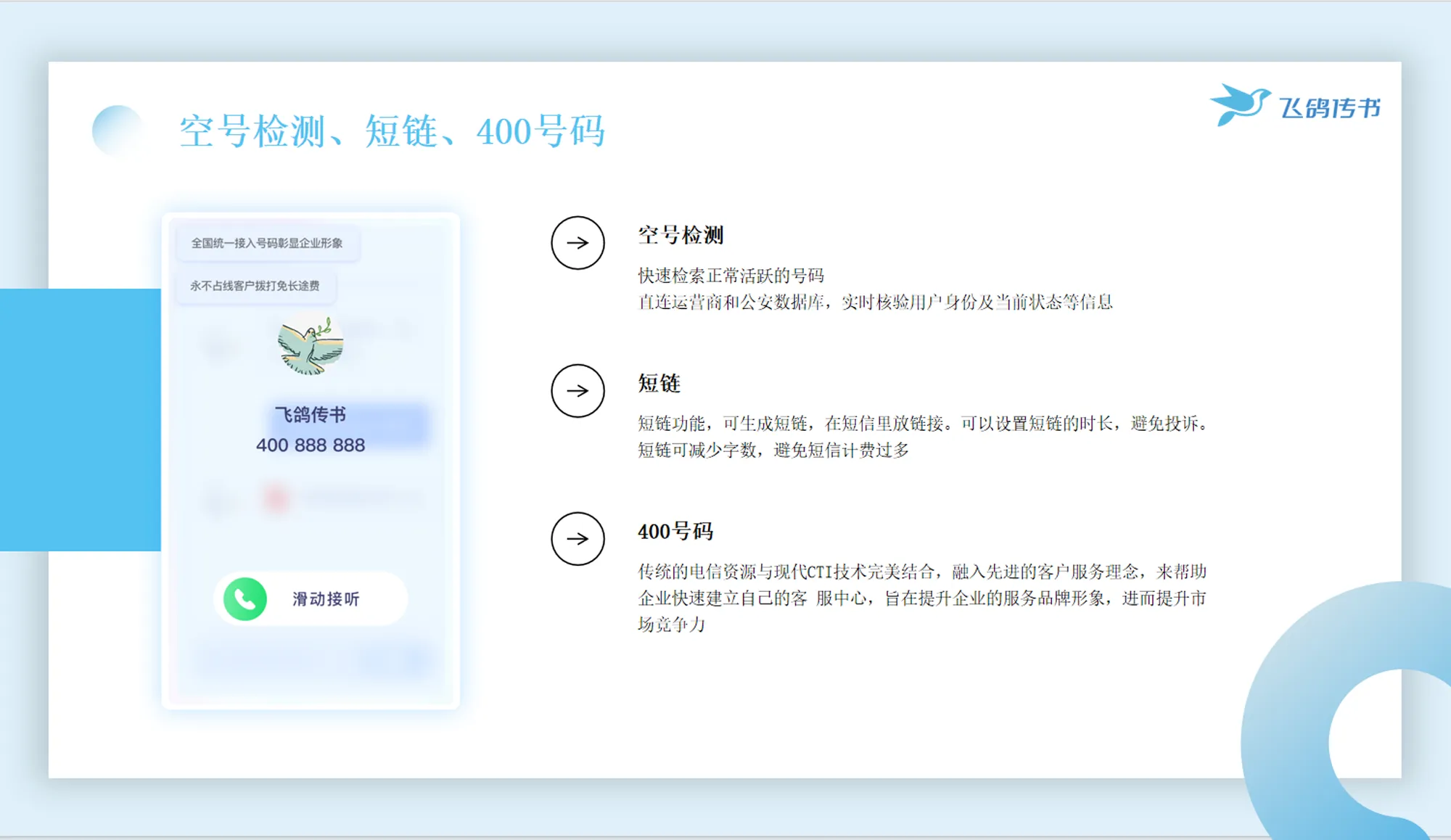Click the arrow circle beside 400号码
Image resolution: width=1451 pixels, height=840 pixels.
point(577,539)
